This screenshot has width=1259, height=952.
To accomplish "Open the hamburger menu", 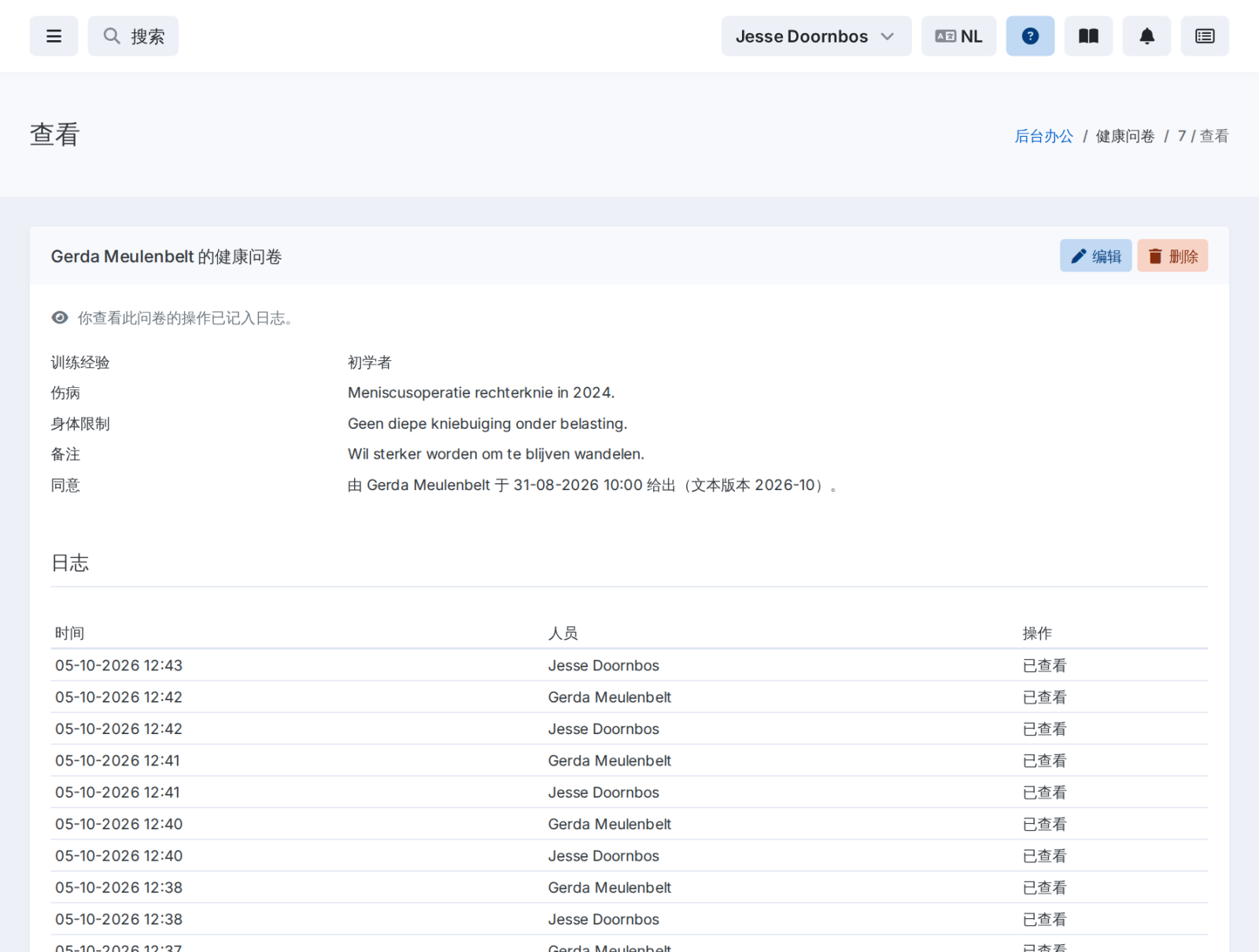I will [54, 36].
